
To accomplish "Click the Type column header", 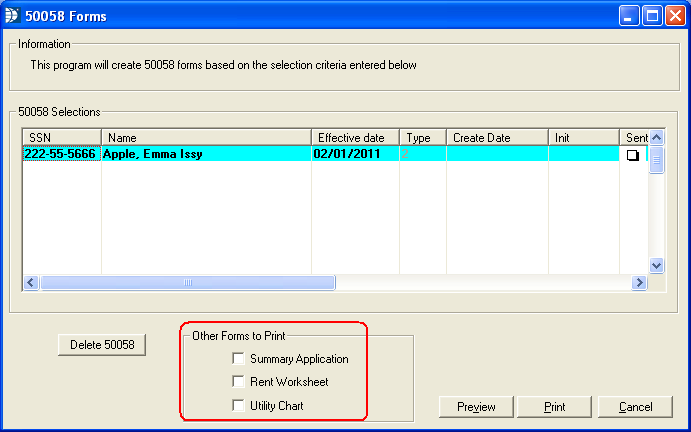I will click(422, 137).
